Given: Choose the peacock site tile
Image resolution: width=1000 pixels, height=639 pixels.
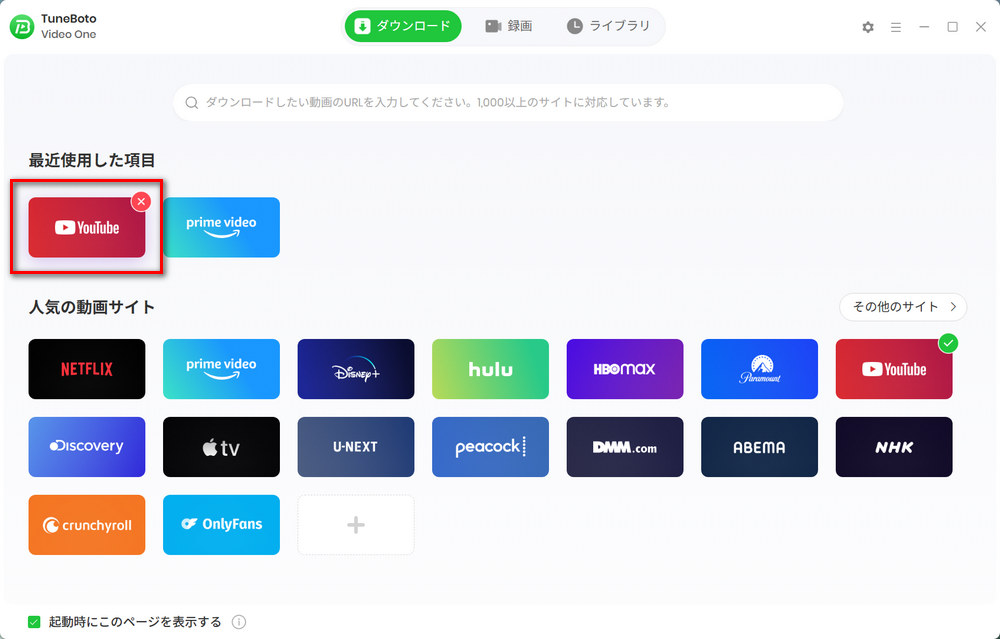Looking at the screenshot, I should tap(490, 447).
